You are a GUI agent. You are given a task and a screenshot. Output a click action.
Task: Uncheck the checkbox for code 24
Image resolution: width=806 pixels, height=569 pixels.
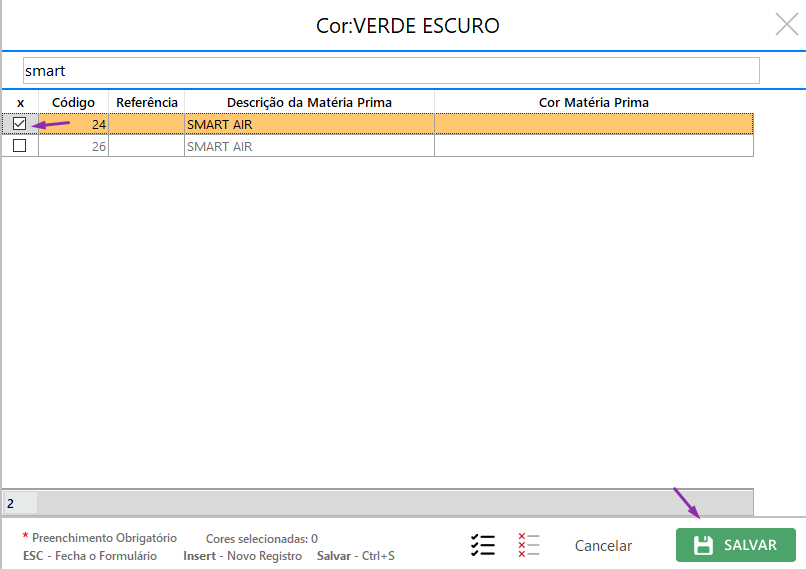pyautogui.click(x=19, y=124)
